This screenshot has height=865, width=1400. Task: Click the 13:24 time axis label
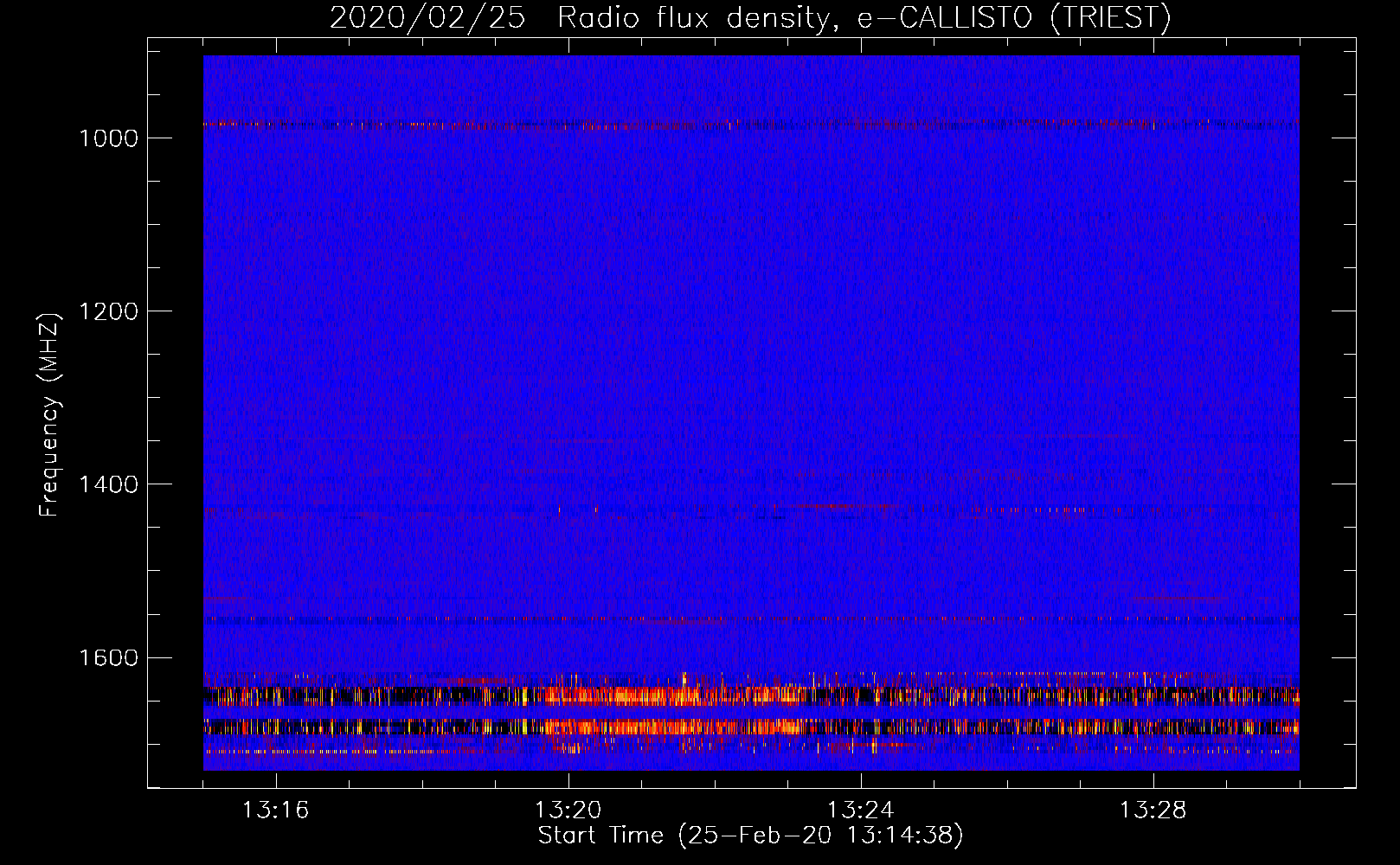[x=860, y=811]
